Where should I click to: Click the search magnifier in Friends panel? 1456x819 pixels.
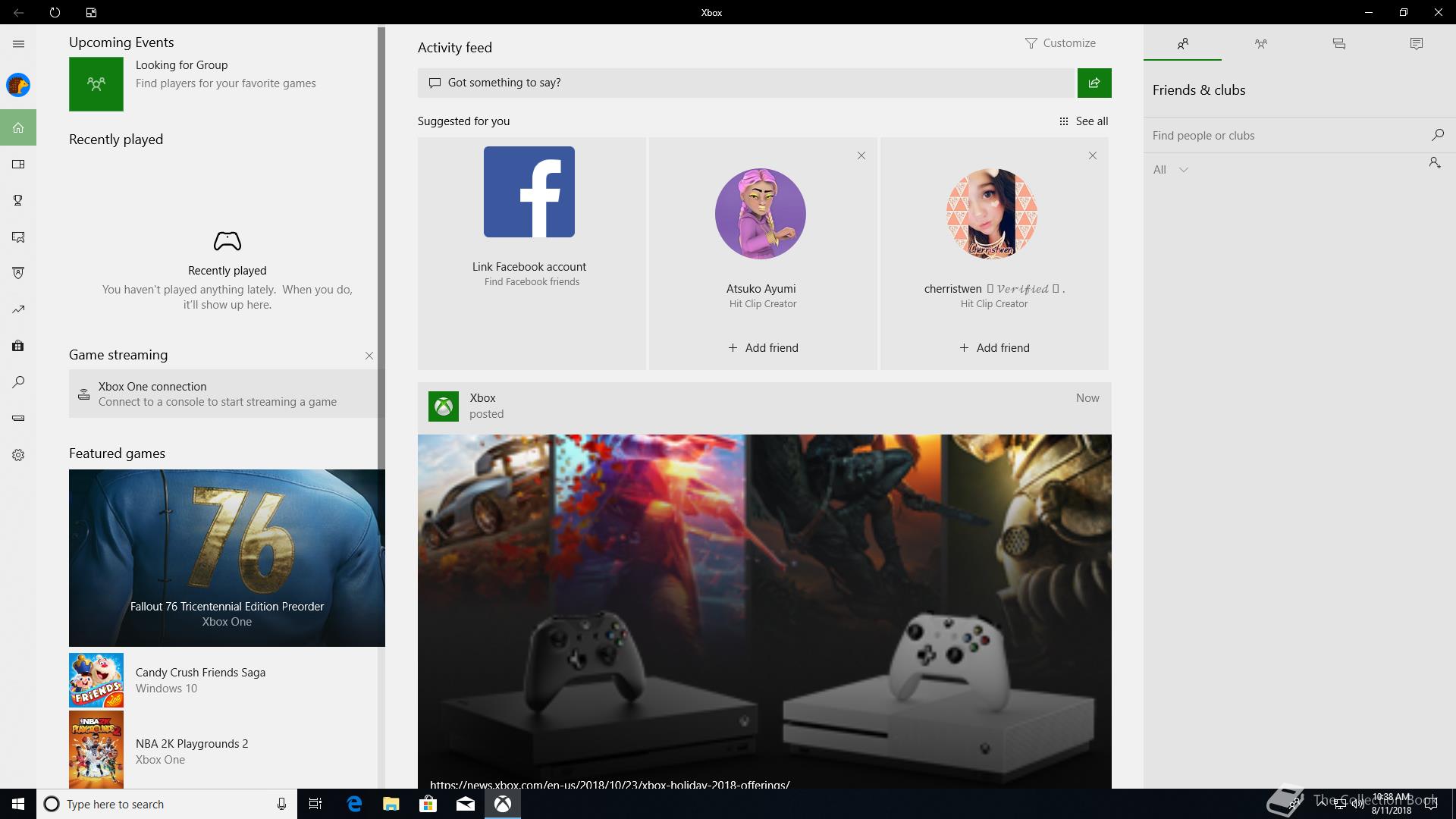(x=1437, y=135)
